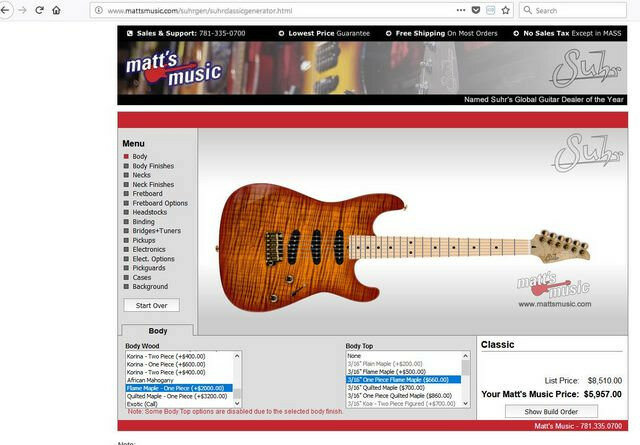Open the browser home page icon
This screenshot has height=445, width=640.
56,10
